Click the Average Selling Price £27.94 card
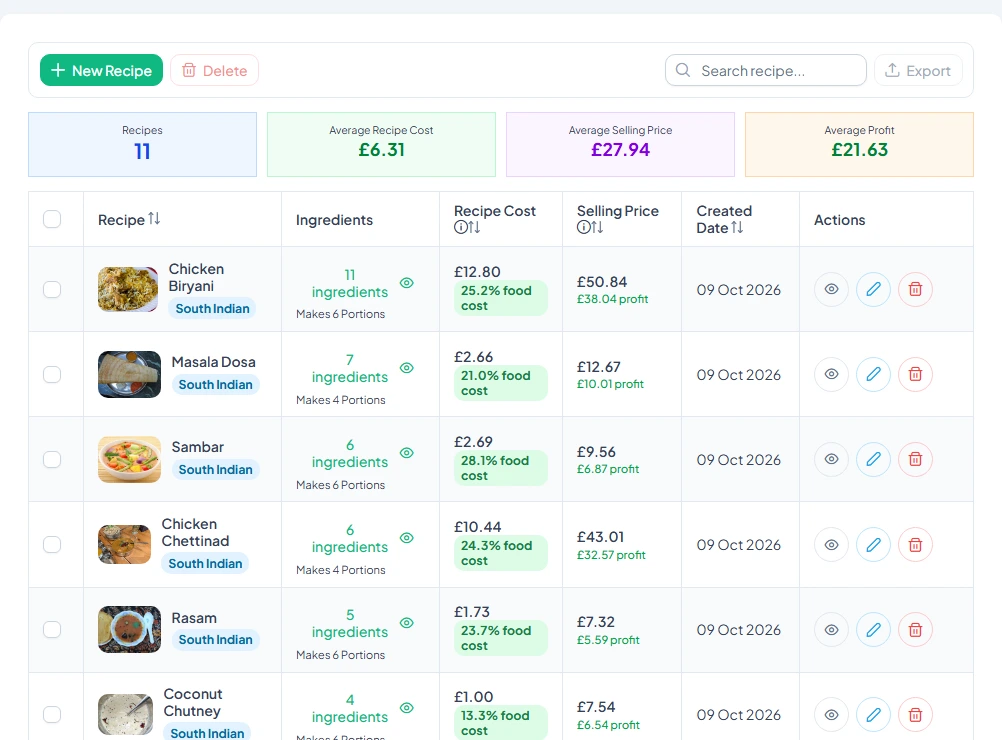Viewport: 1002px width, 740px height. pos(620,144)
